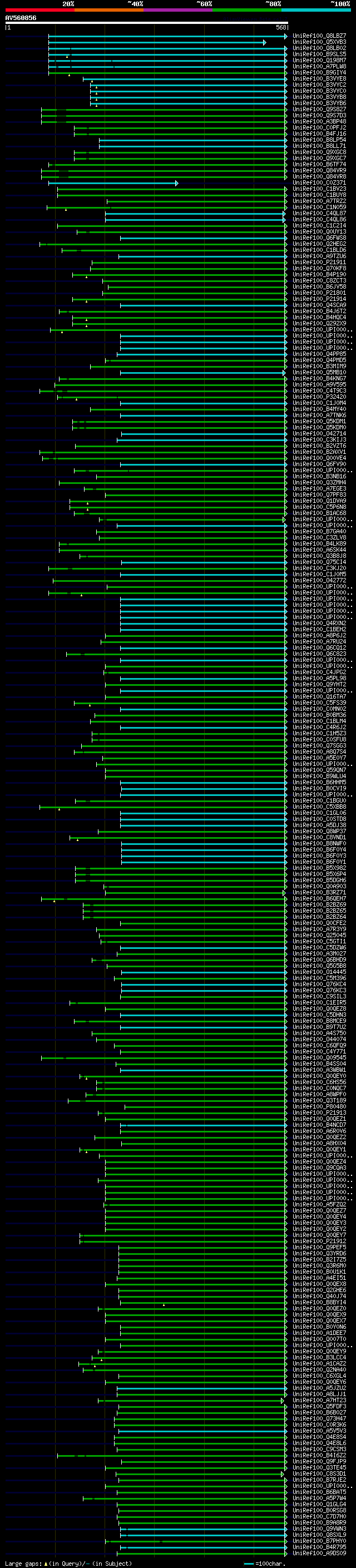Select hit label UniRef100_A5JZU2
The width and height of the screenshot is (356, 1568).
point(319,1388)
